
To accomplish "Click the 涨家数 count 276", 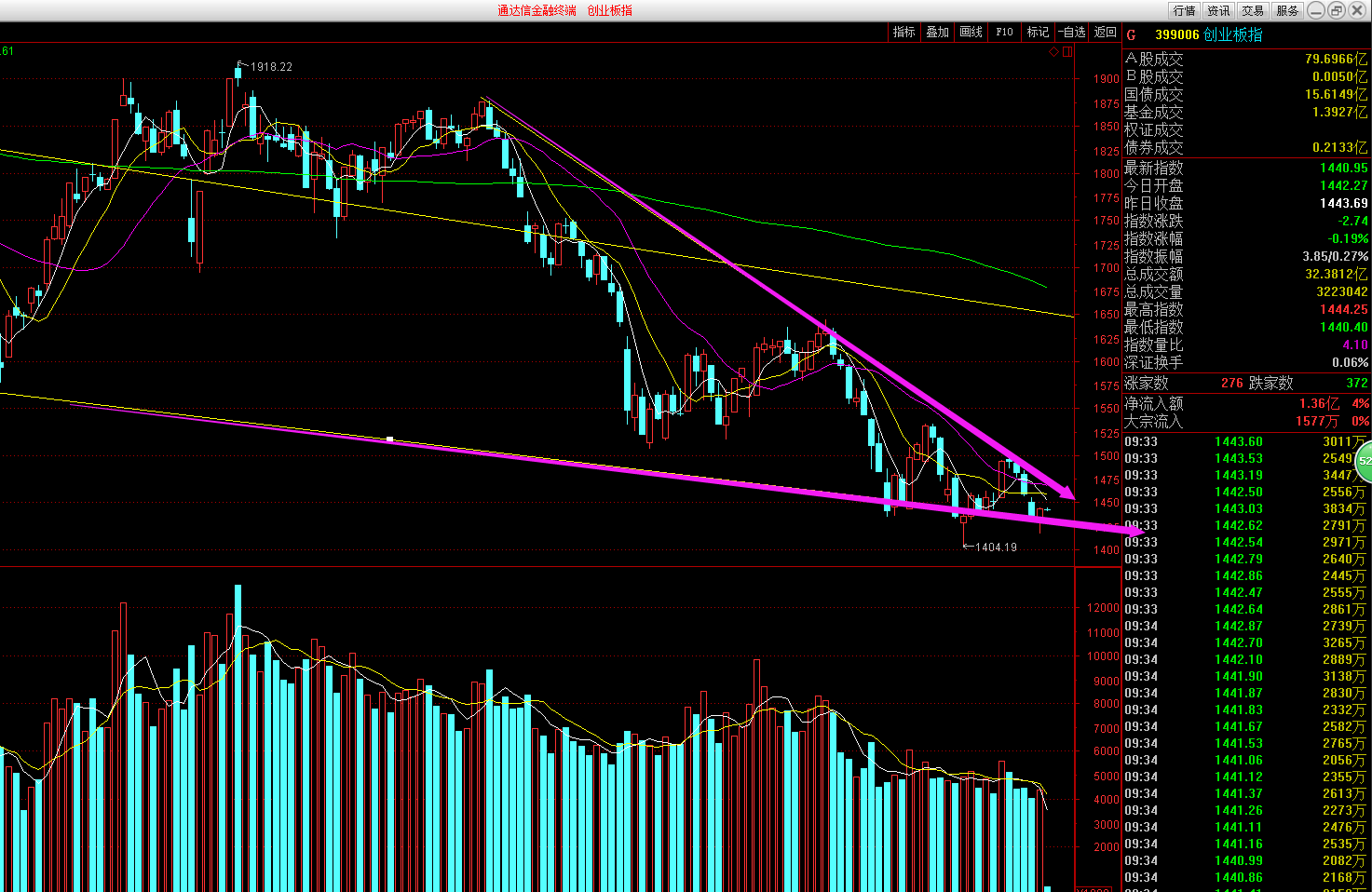I will 1232,383.
